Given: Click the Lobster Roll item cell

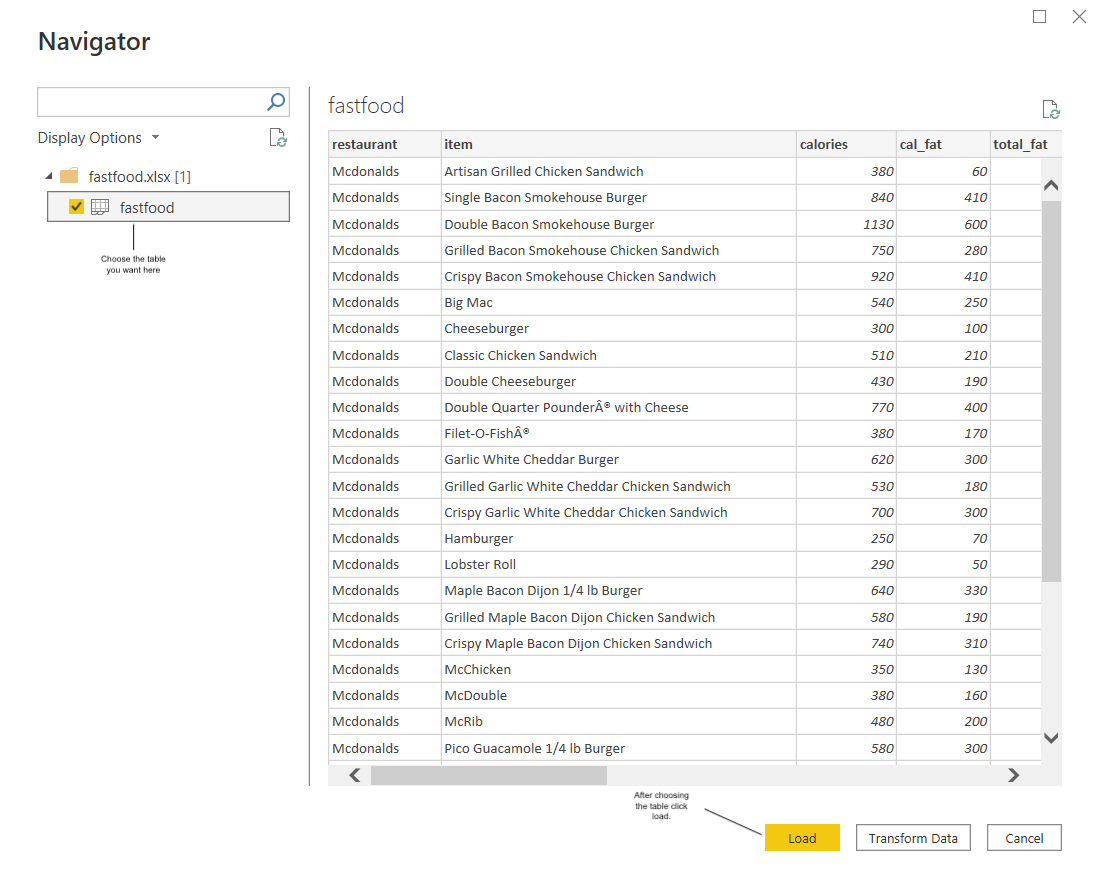Looking at the screenshot, I should point(618,564).
